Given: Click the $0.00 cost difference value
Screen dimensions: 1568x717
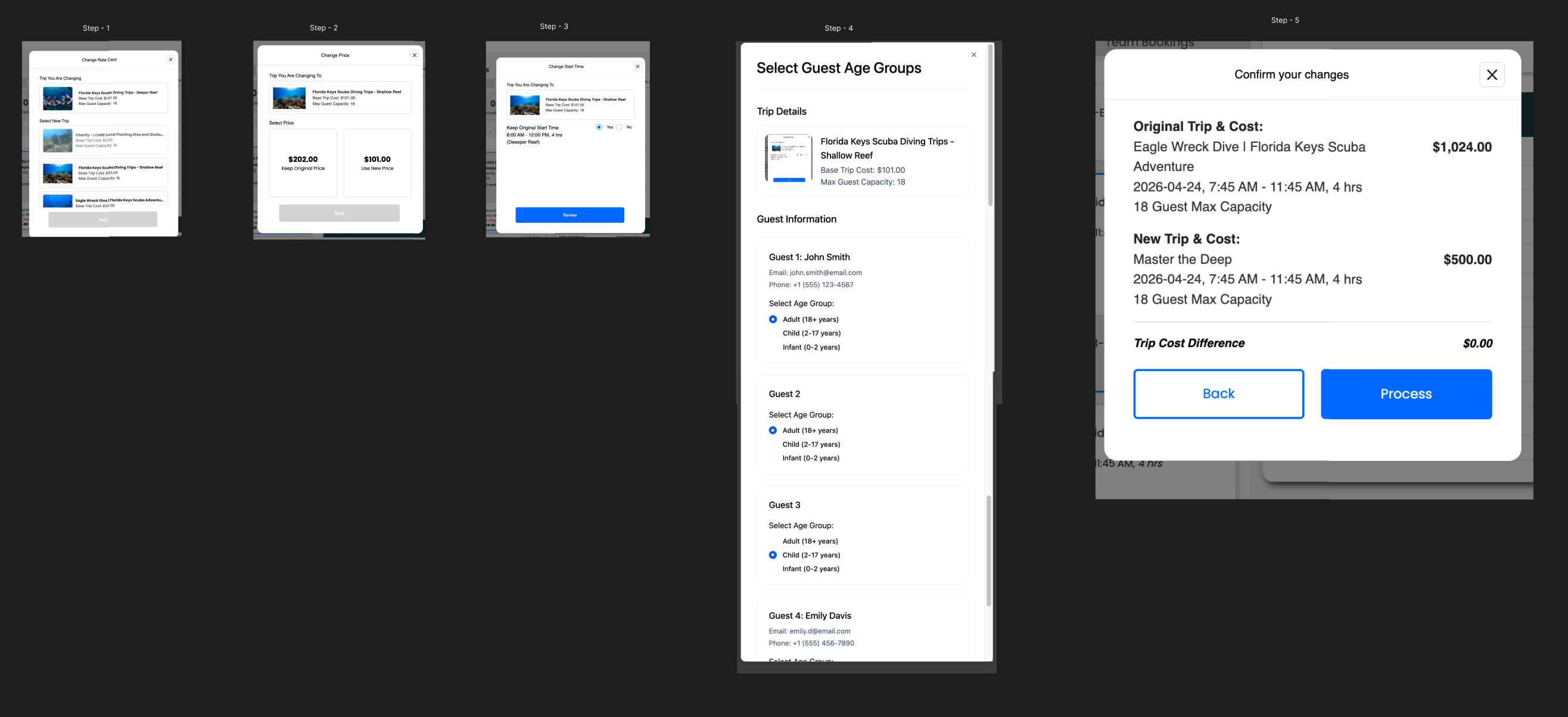Looking at the screenshot, I should tap(1477, 343).
